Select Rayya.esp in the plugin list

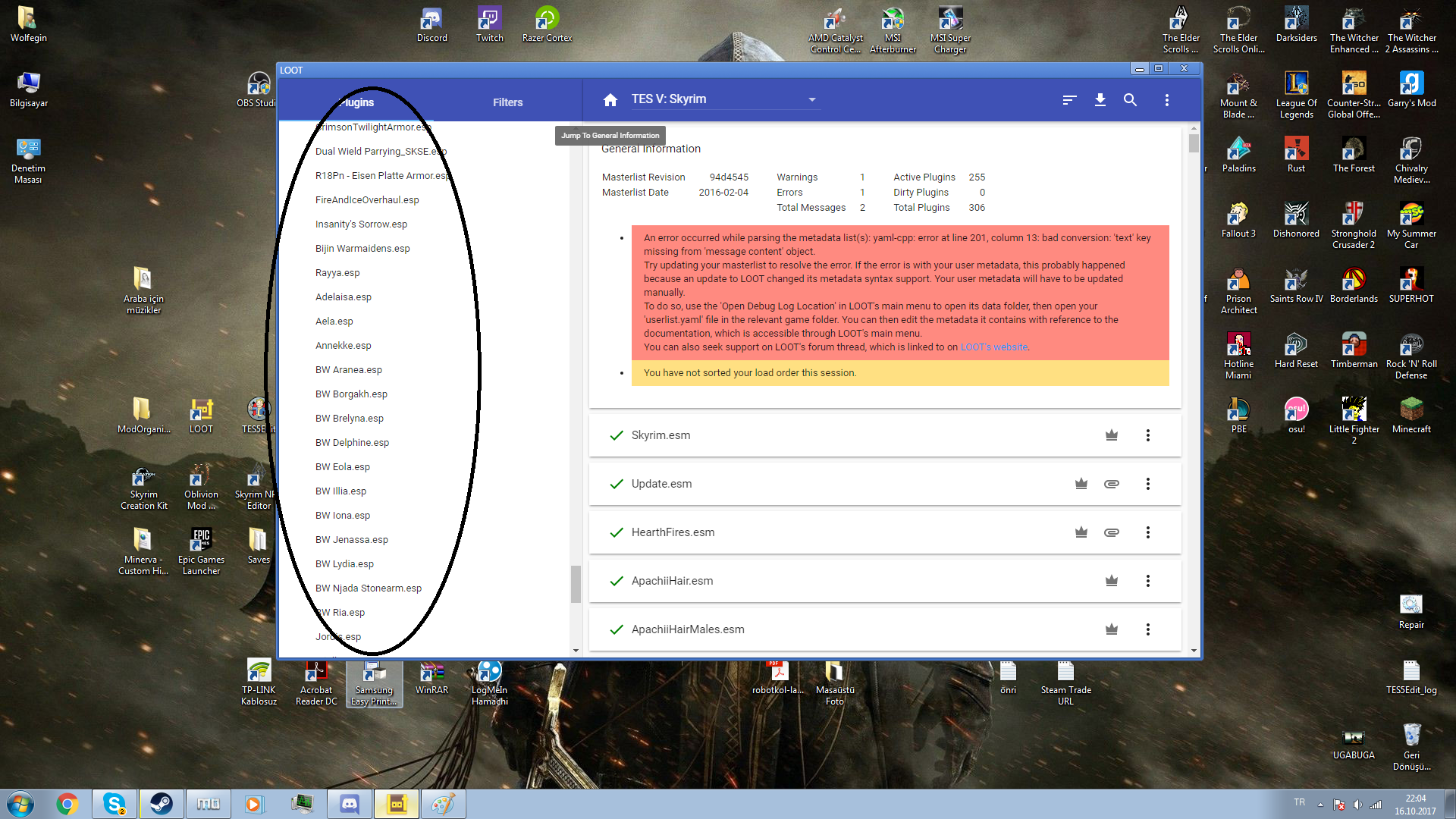337,273
